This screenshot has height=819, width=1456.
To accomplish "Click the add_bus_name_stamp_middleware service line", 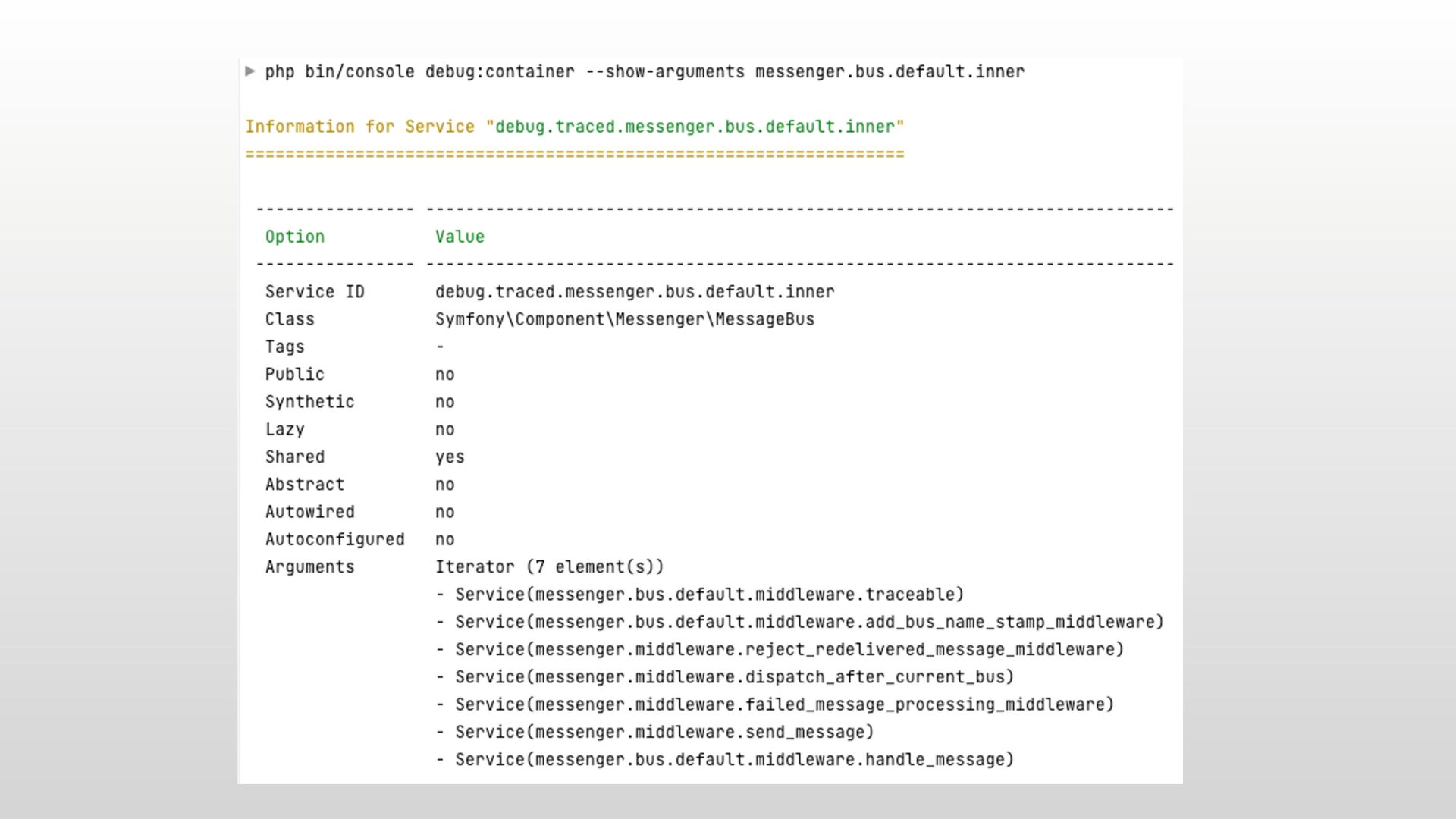I will pyautogui.click(x=808, y=623).
